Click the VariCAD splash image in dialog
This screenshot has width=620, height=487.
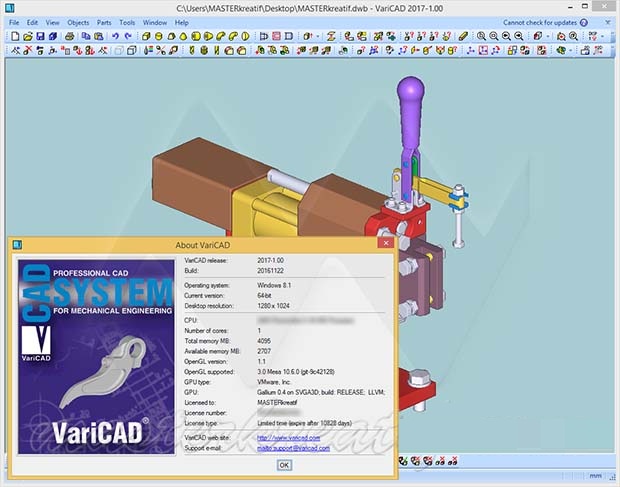click(96, 357)
